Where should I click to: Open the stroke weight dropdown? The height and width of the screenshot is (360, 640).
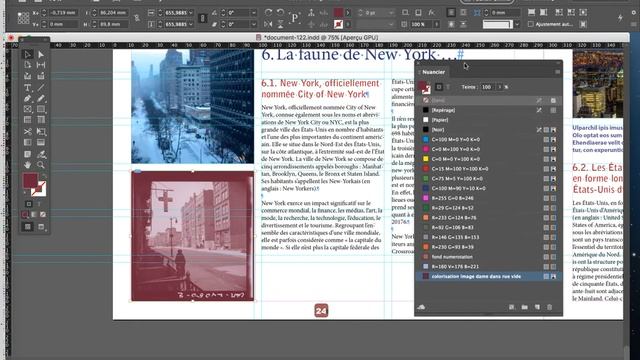391,13
